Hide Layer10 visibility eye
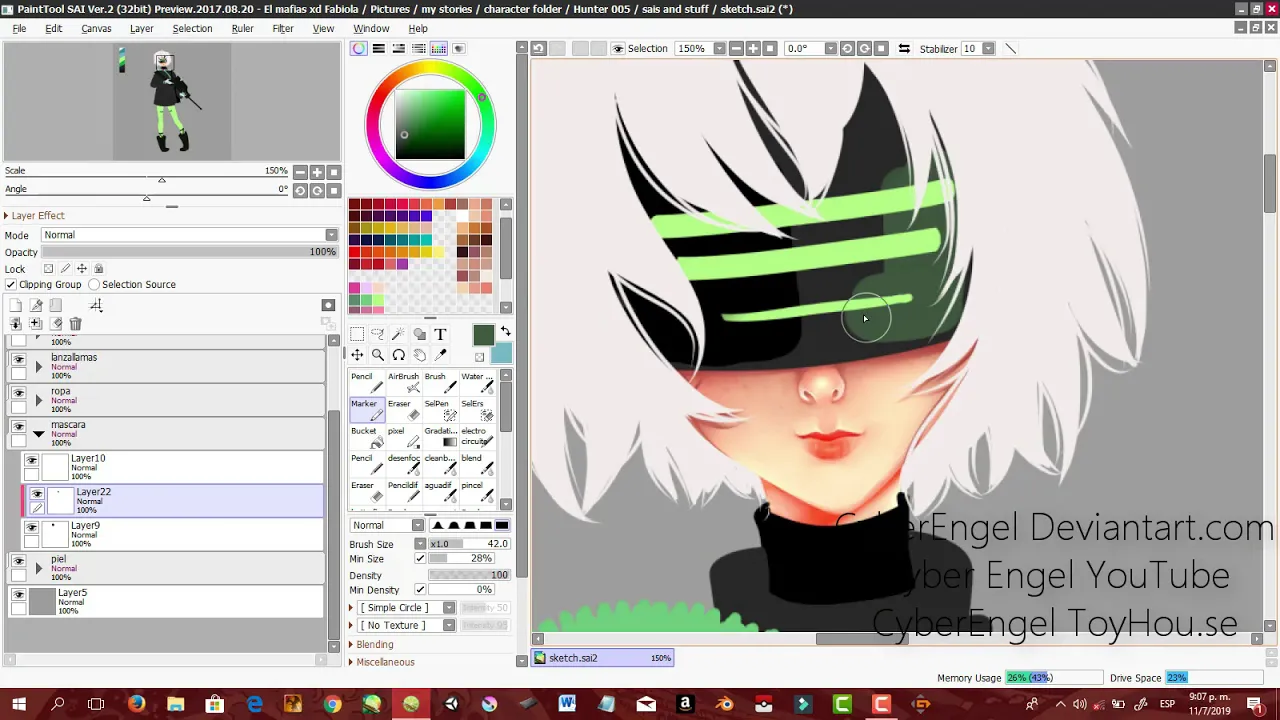This screenshot has height=720, width=1280. tap(31, 461)
